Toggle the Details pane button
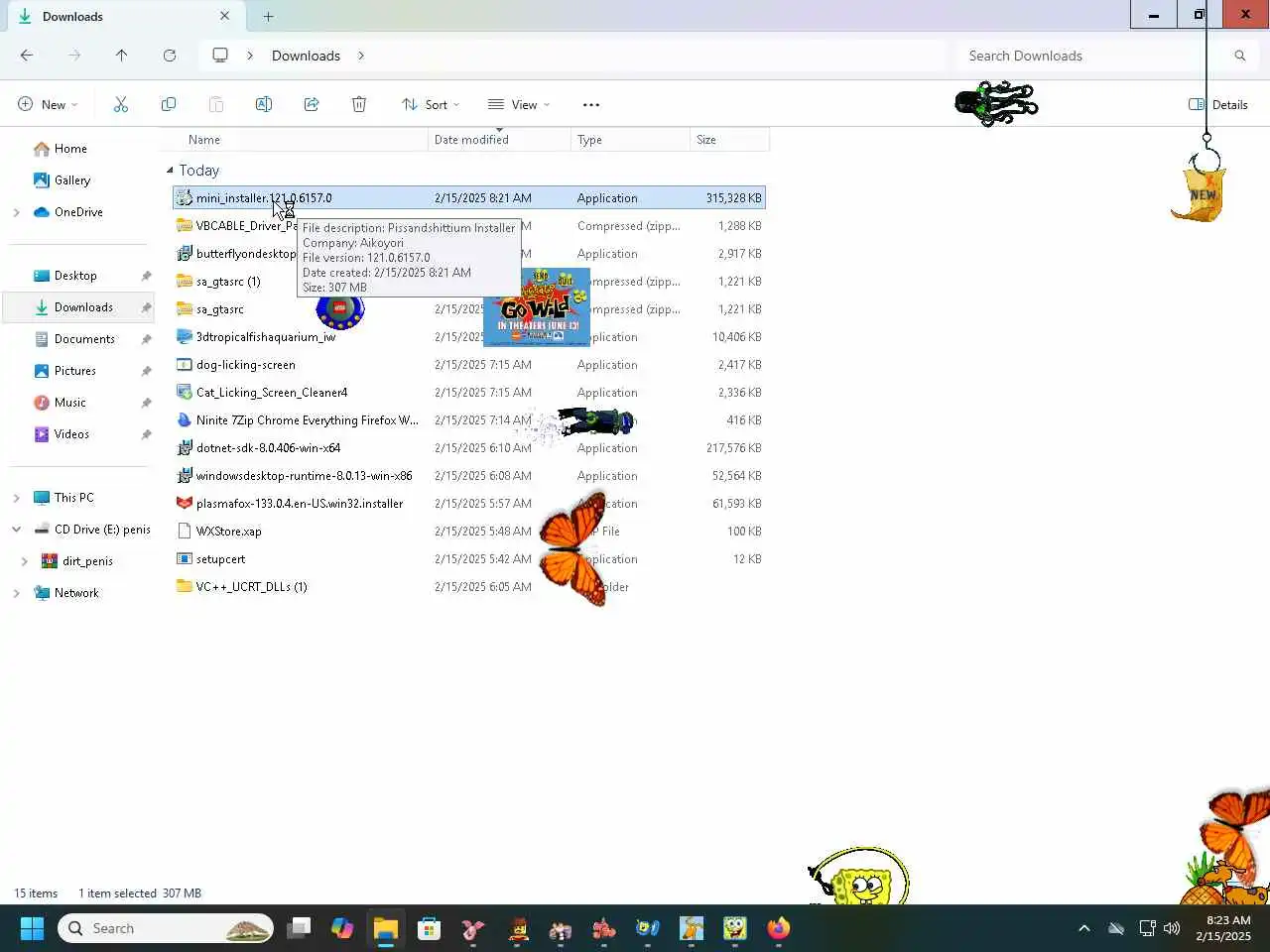1270x952 pixels. pos(1218,104)
